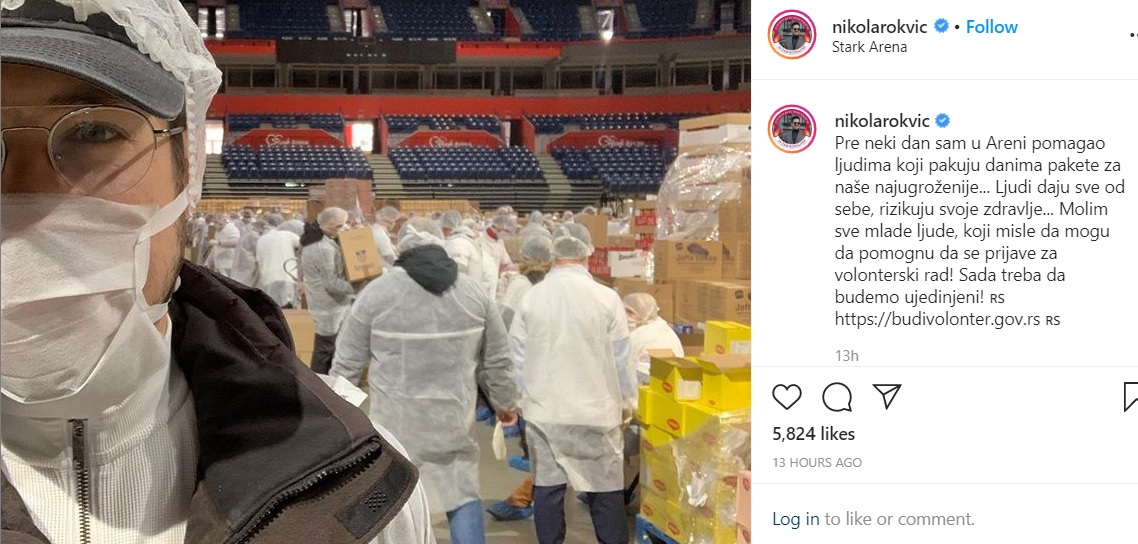This screenshot has height=544, width=1138.
Task: Click the profile avatar in the post header
Action: point(792,35)
